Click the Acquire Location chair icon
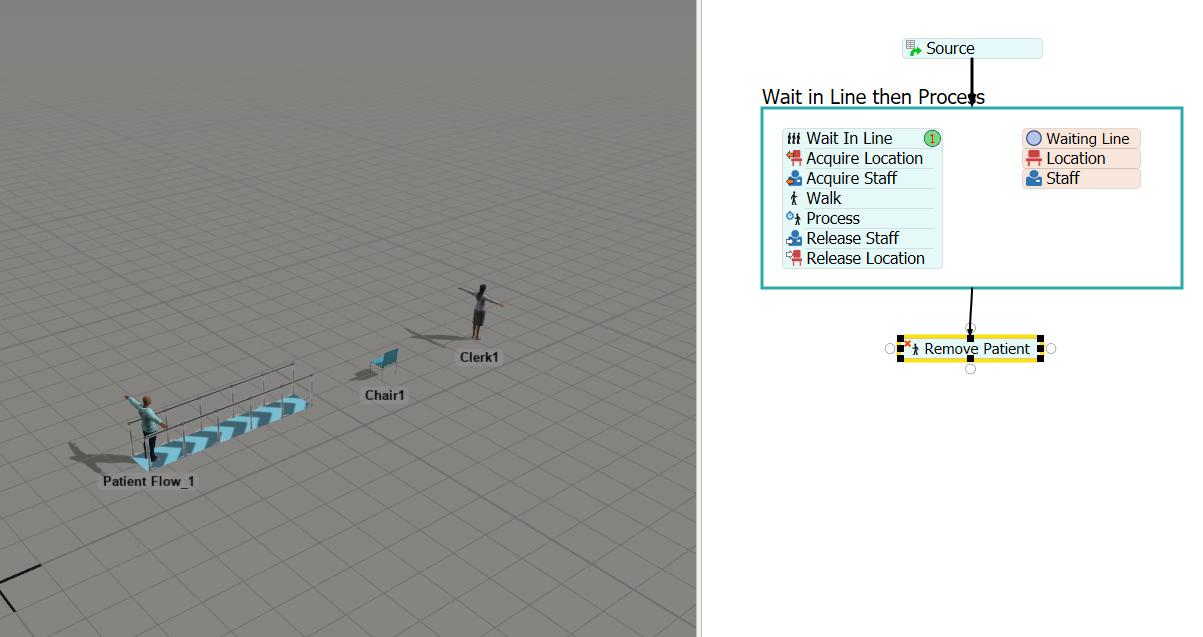1203x637 pixels. tap(794, 158)
